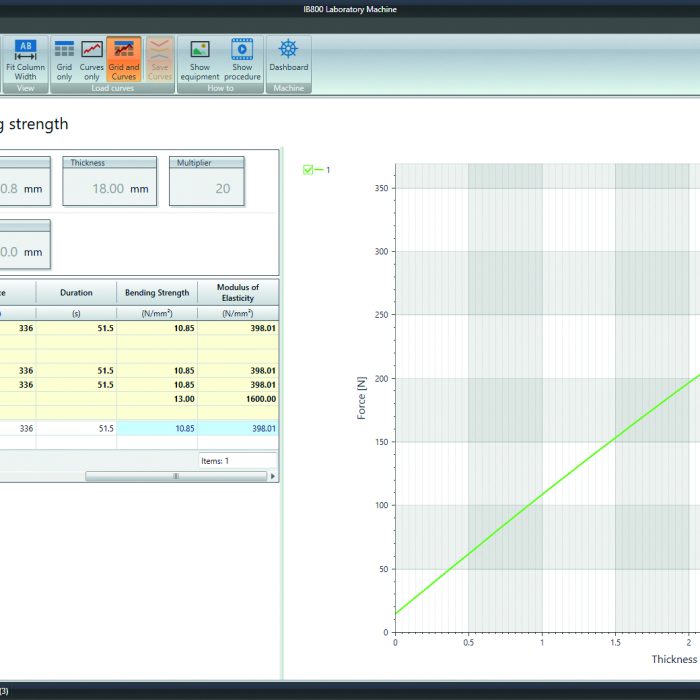Click the Duration column header
Image resolution: width=700 pixels, height=700 pixels.
point(76,293)
